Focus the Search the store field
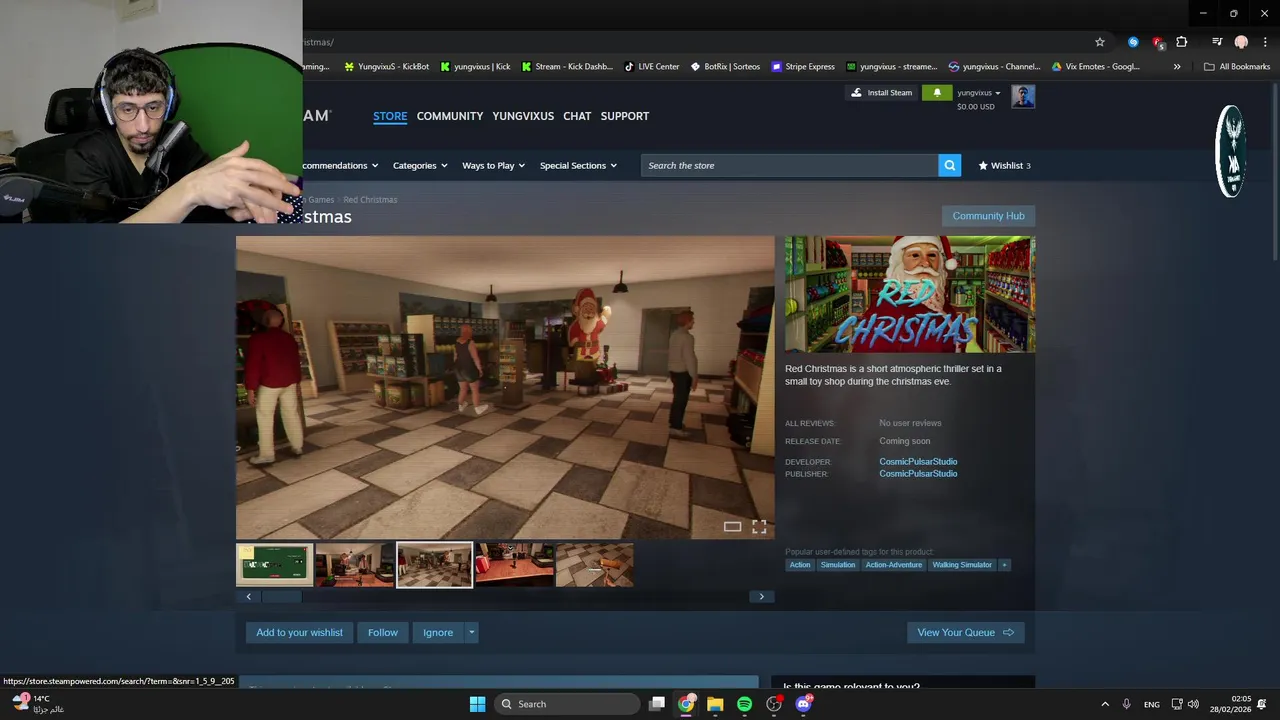This screenshot has height=720, width=1280. click(789, 166)
